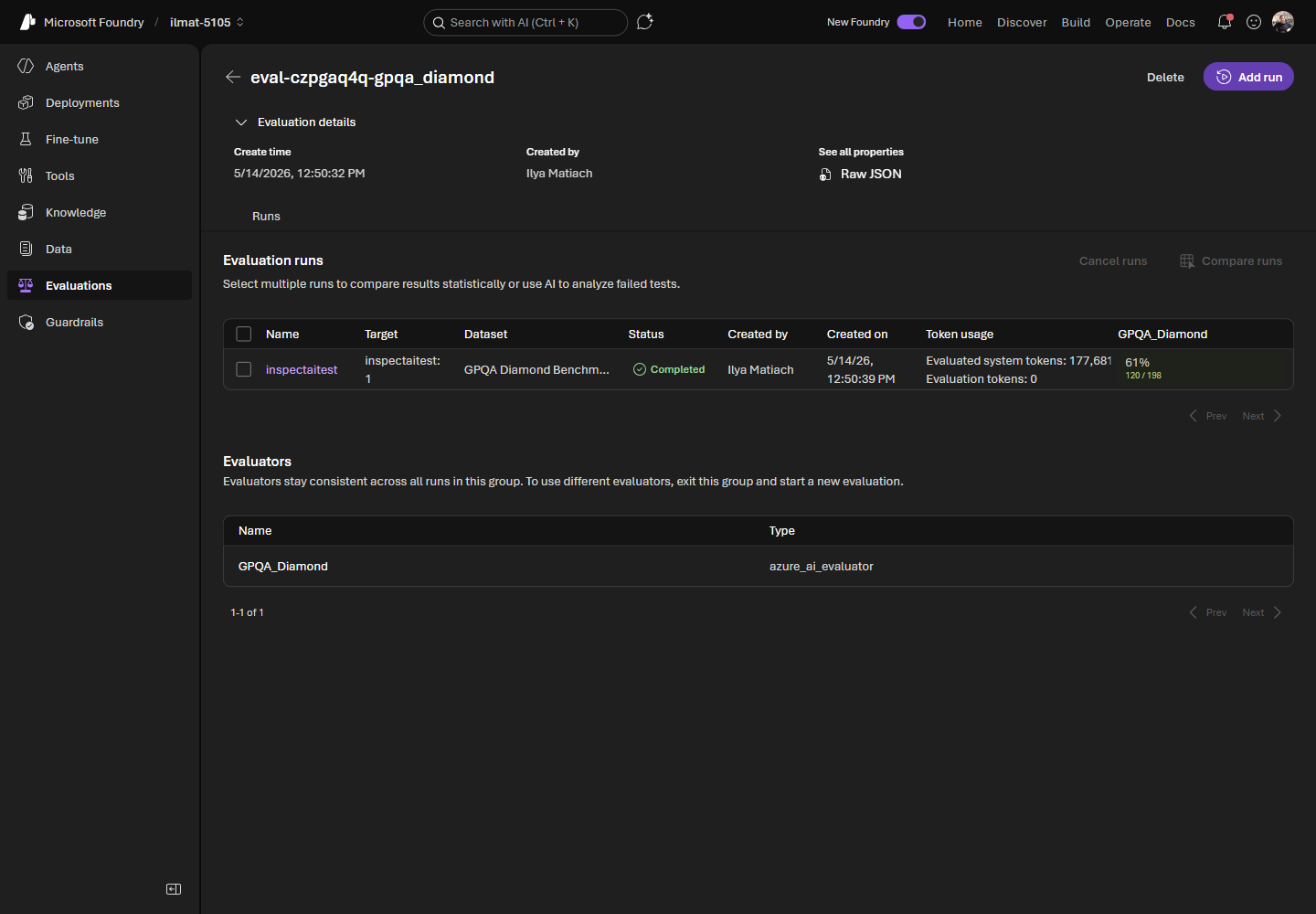
Task: Click the Target column header
Action: pyautogui.click(x=381, y=335)
